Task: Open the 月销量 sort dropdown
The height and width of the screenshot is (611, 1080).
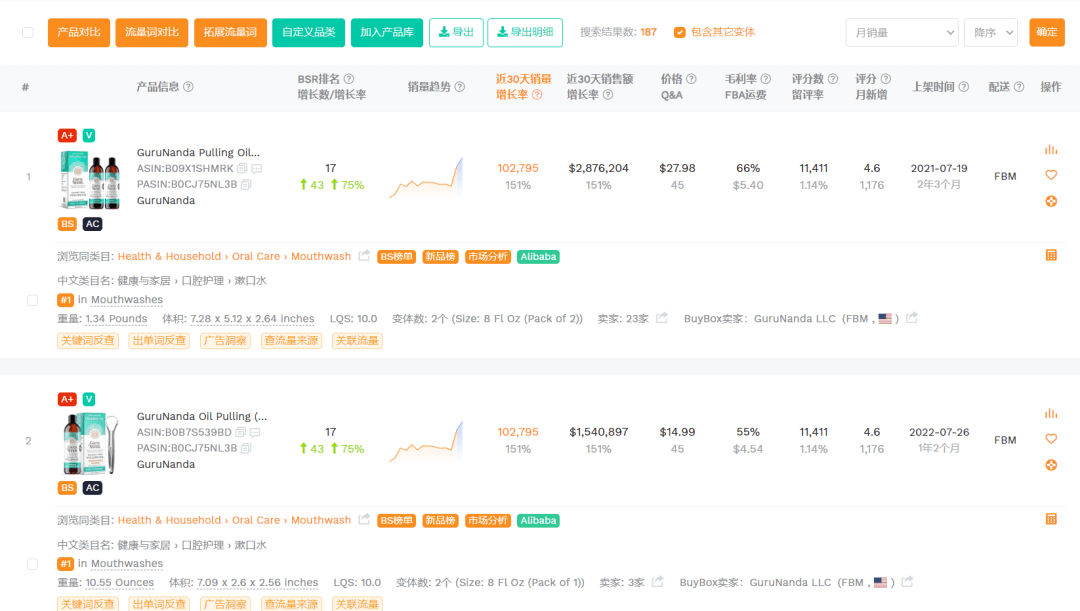Action: pos(902,32)
